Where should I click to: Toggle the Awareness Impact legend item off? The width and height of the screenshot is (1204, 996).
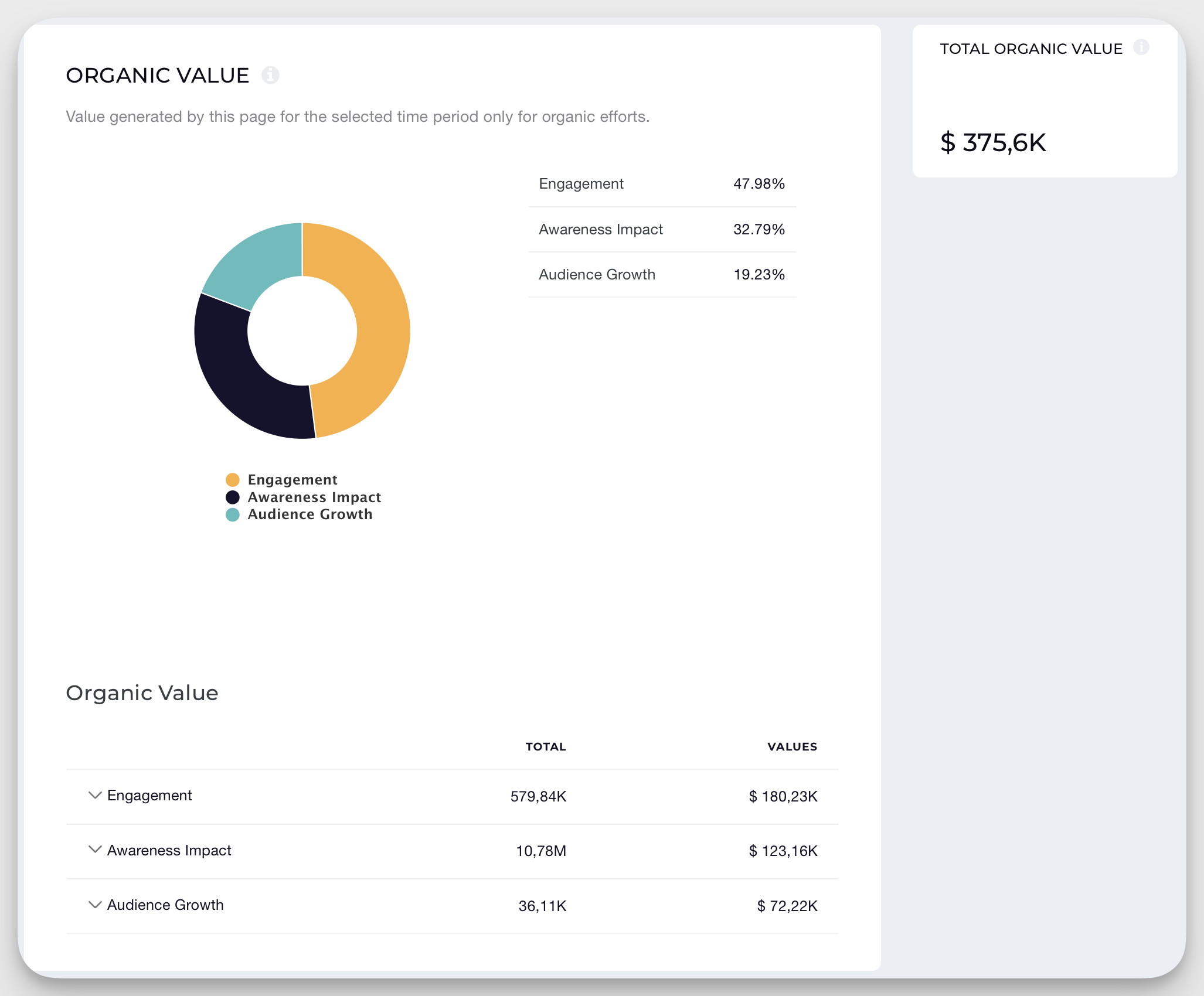point(314,497)
